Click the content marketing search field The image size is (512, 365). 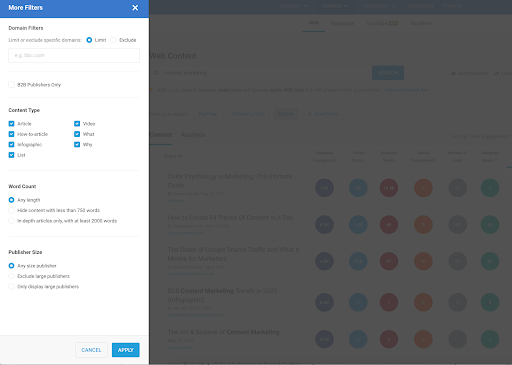point(261,73)
